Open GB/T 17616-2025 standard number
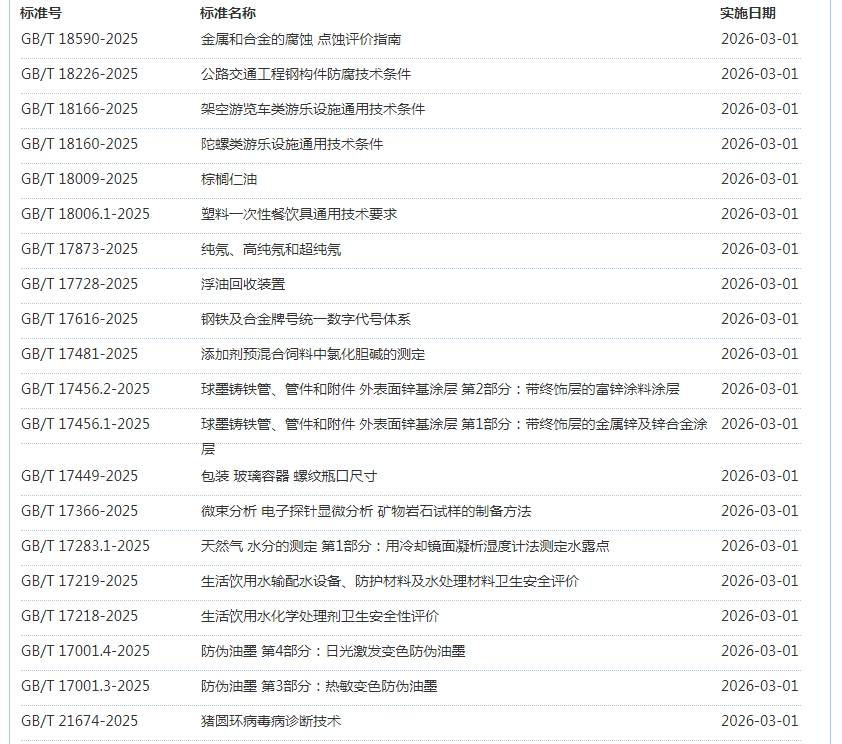Viewport: 842px width, 744px height. click(x=79, y=319)
